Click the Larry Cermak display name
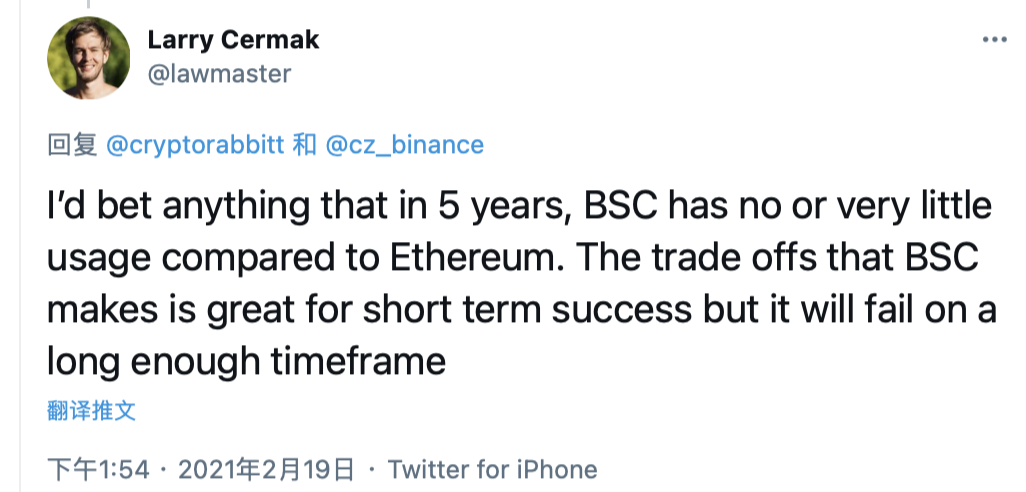 pyautogui.click(x=233, y=40)
